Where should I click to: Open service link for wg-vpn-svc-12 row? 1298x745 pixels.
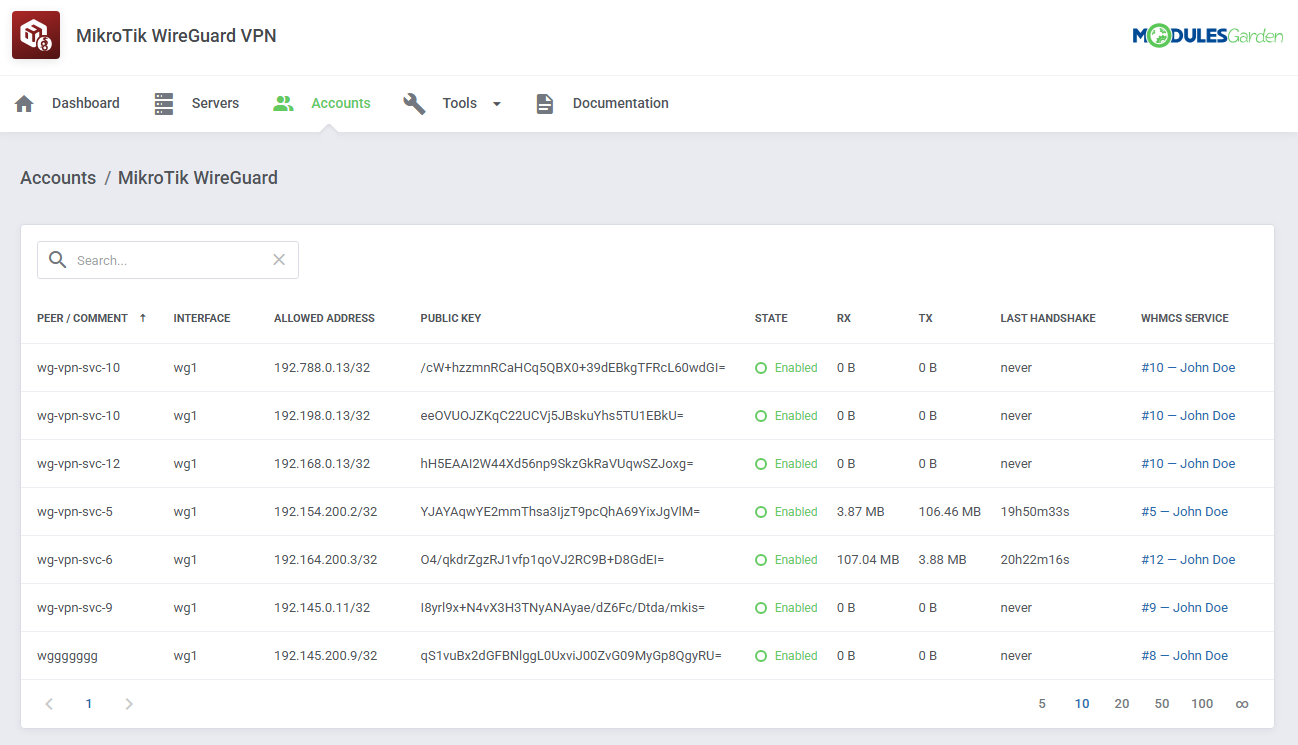tap(1188, 464)
